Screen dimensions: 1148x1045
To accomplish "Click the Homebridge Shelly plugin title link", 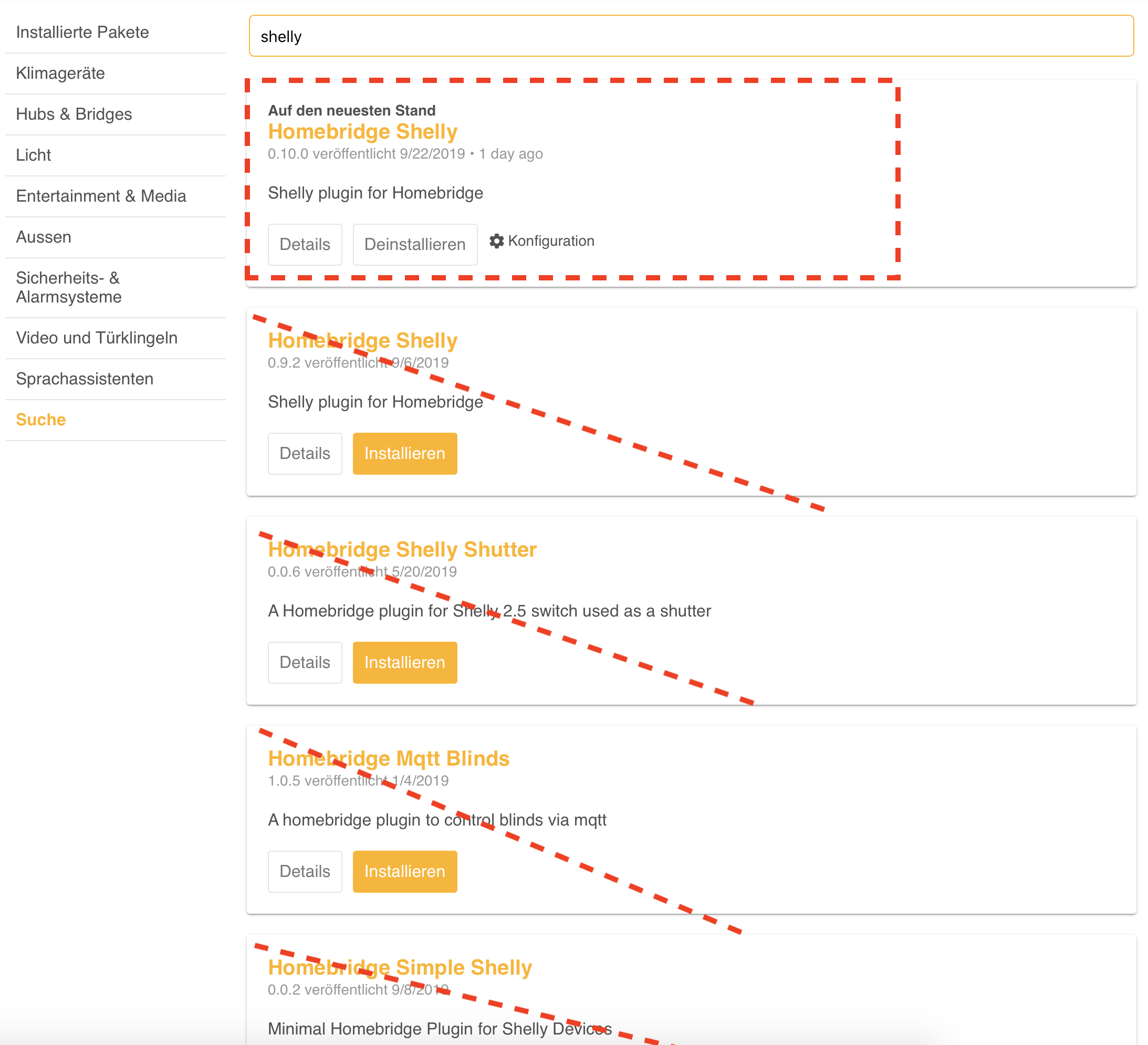I will (x=363, y=132).
